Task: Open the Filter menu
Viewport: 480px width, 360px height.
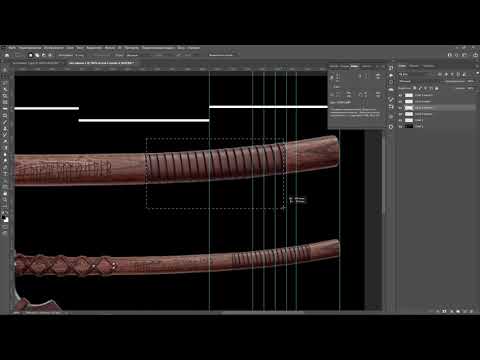Action: coord(110,48)
